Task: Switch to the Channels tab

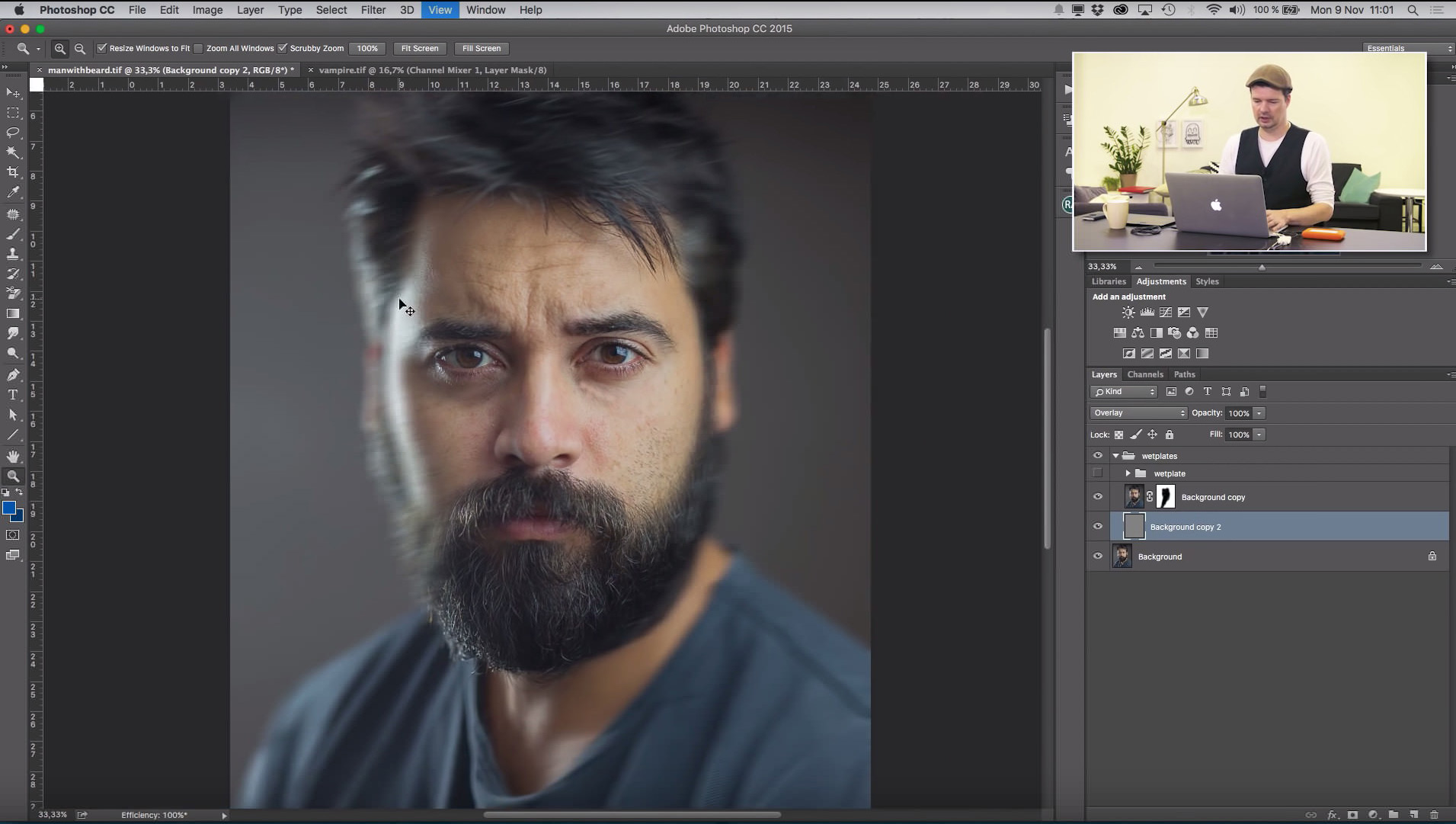Action: pyautogui.click(x=1145, y=374)
